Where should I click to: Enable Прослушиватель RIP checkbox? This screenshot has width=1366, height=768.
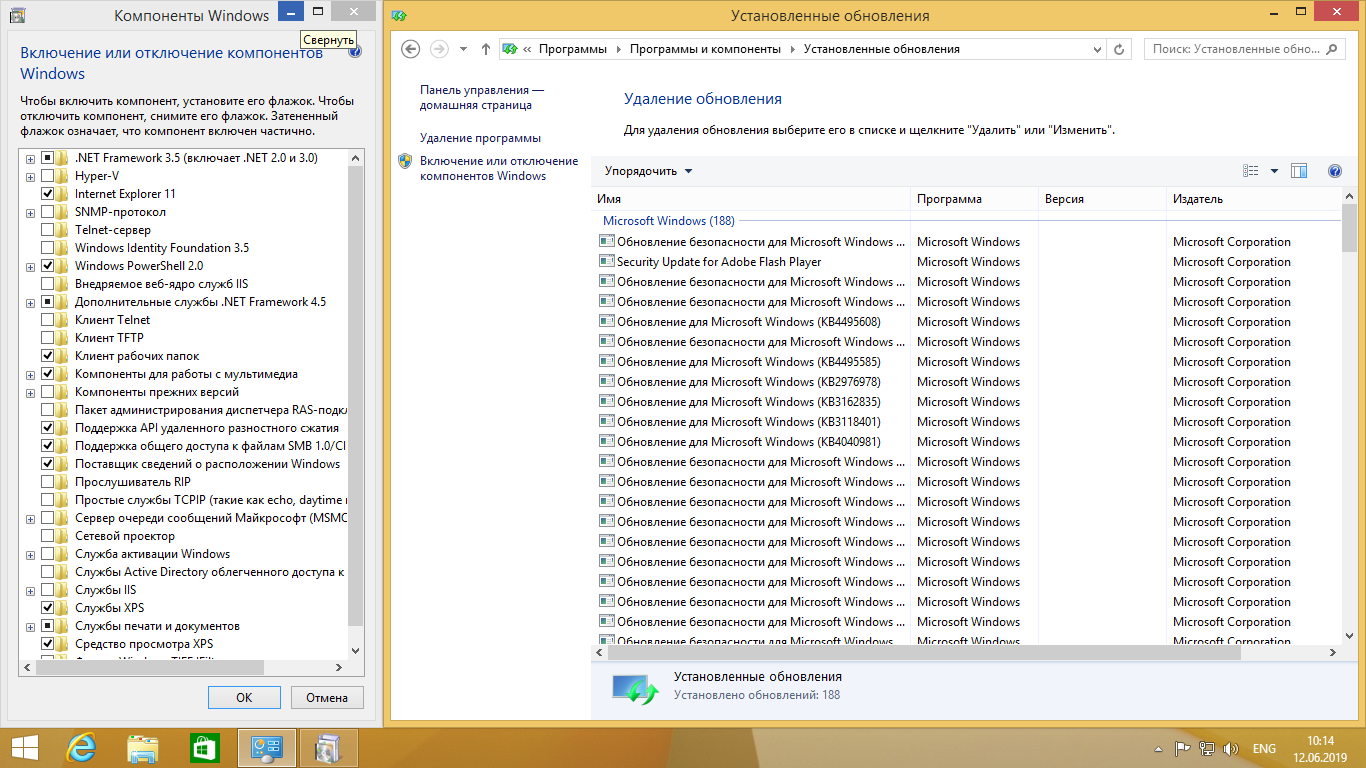point(48,482)
